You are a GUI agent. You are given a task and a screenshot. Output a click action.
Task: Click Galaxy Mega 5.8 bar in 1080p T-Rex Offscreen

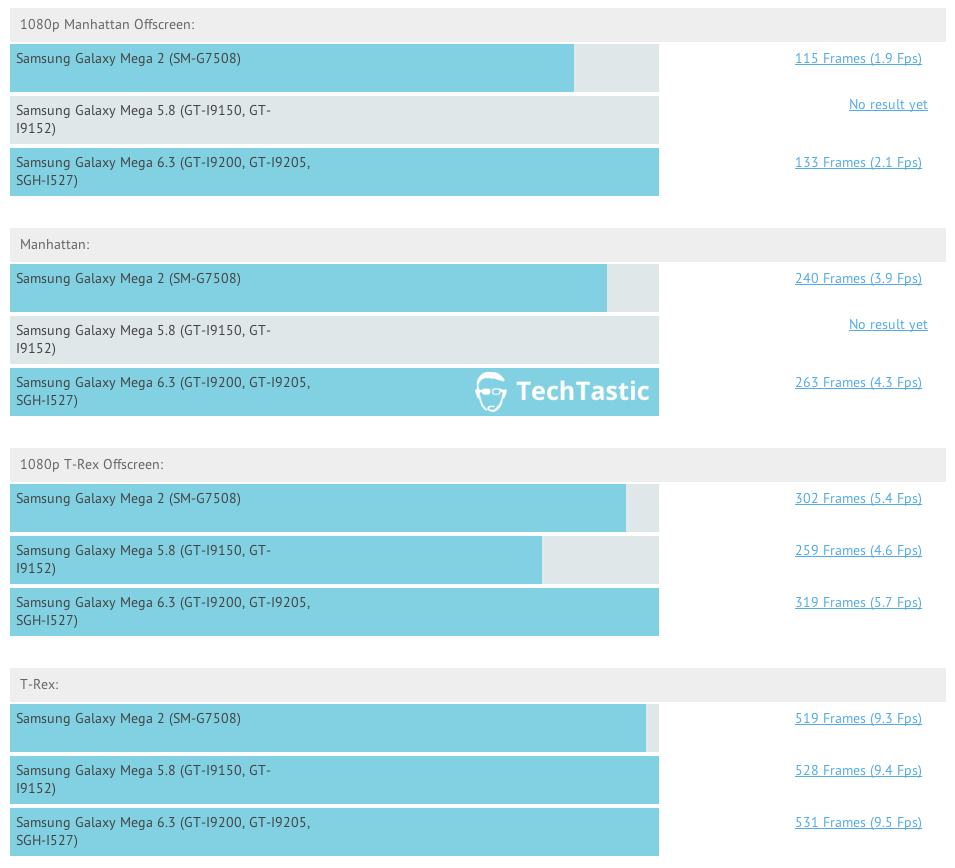334,560
